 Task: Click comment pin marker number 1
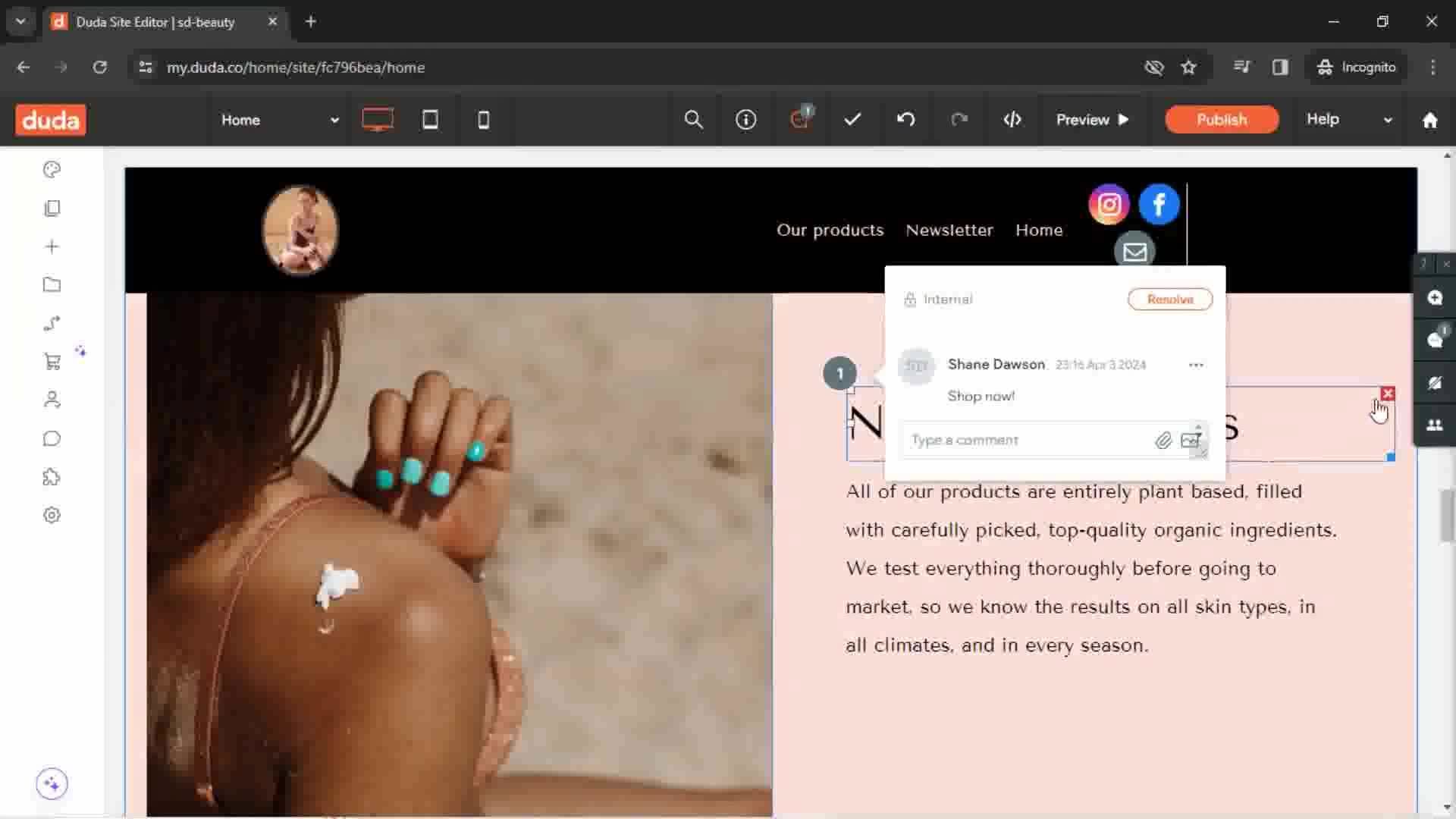[839, 373]
